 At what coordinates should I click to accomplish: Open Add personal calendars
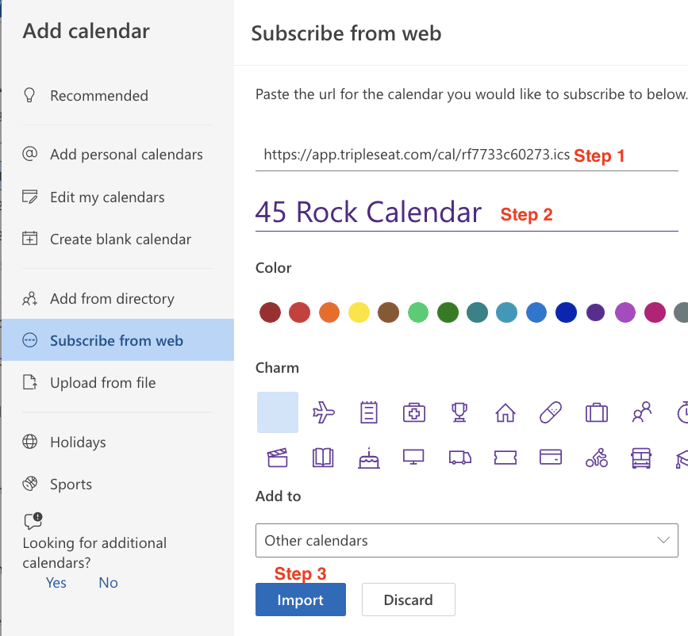126,155
